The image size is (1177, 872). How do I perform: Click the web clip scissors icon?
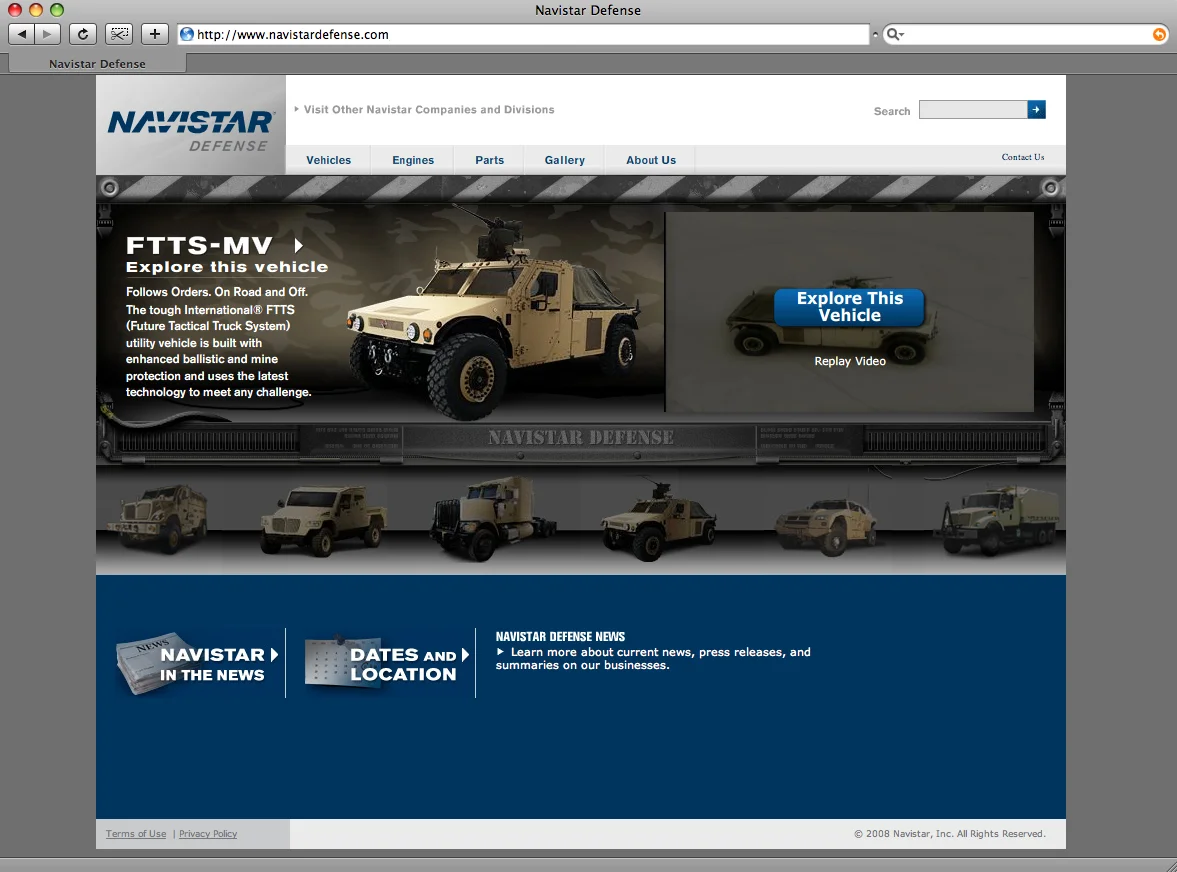(x=119, y=34)
